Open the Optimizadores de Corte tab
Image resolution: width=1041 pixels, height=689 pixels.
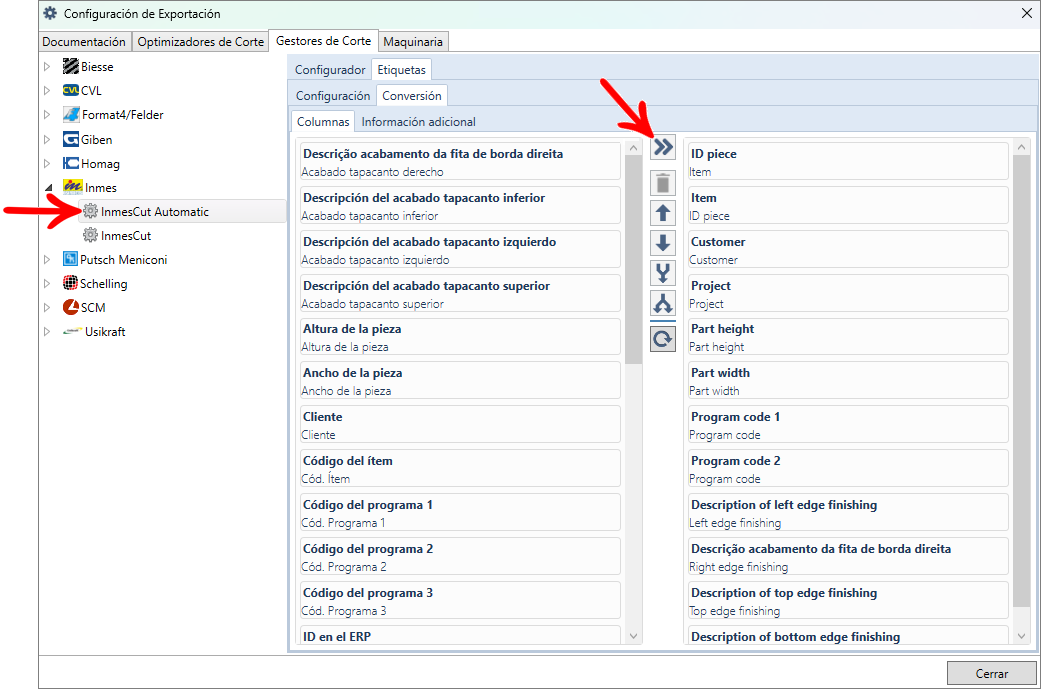coord(201,42)
